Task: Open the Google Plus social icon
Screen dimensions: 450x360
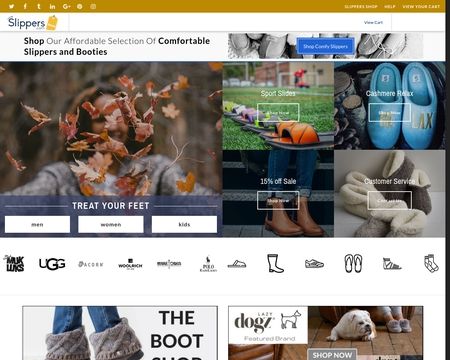Action: tap(66, 6)
